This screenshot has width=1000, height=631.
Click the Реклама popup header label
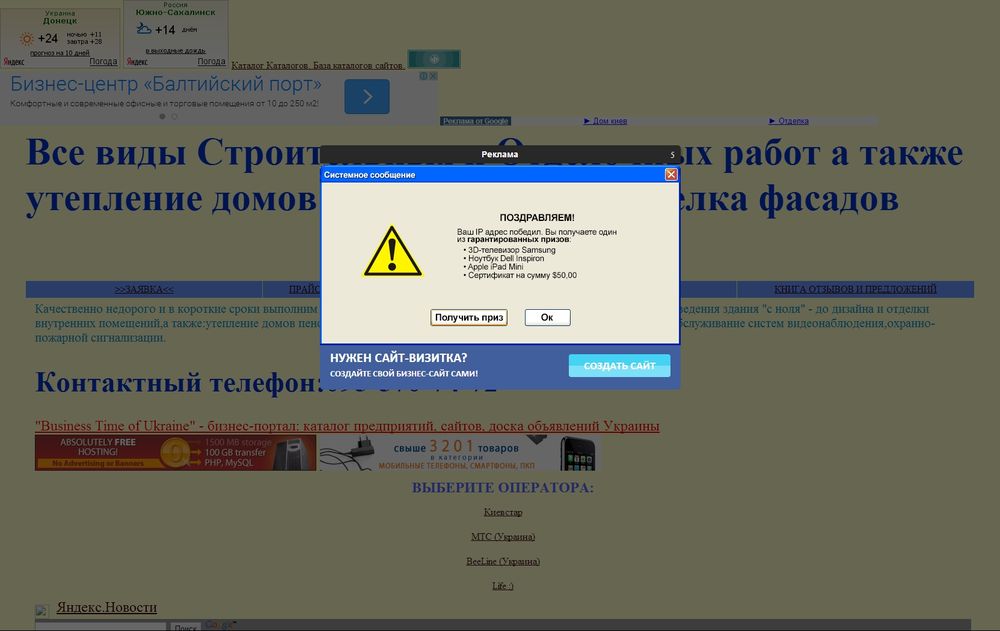499,154
